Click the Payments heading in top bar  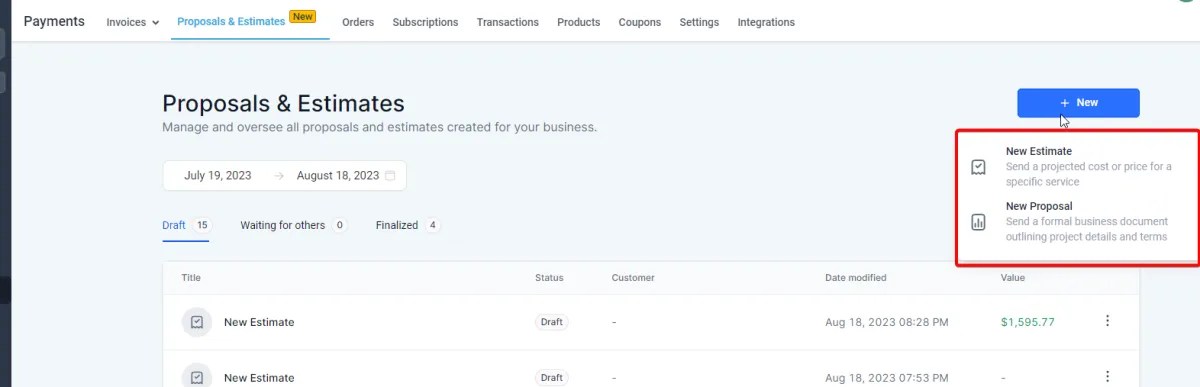click(54, 21)
